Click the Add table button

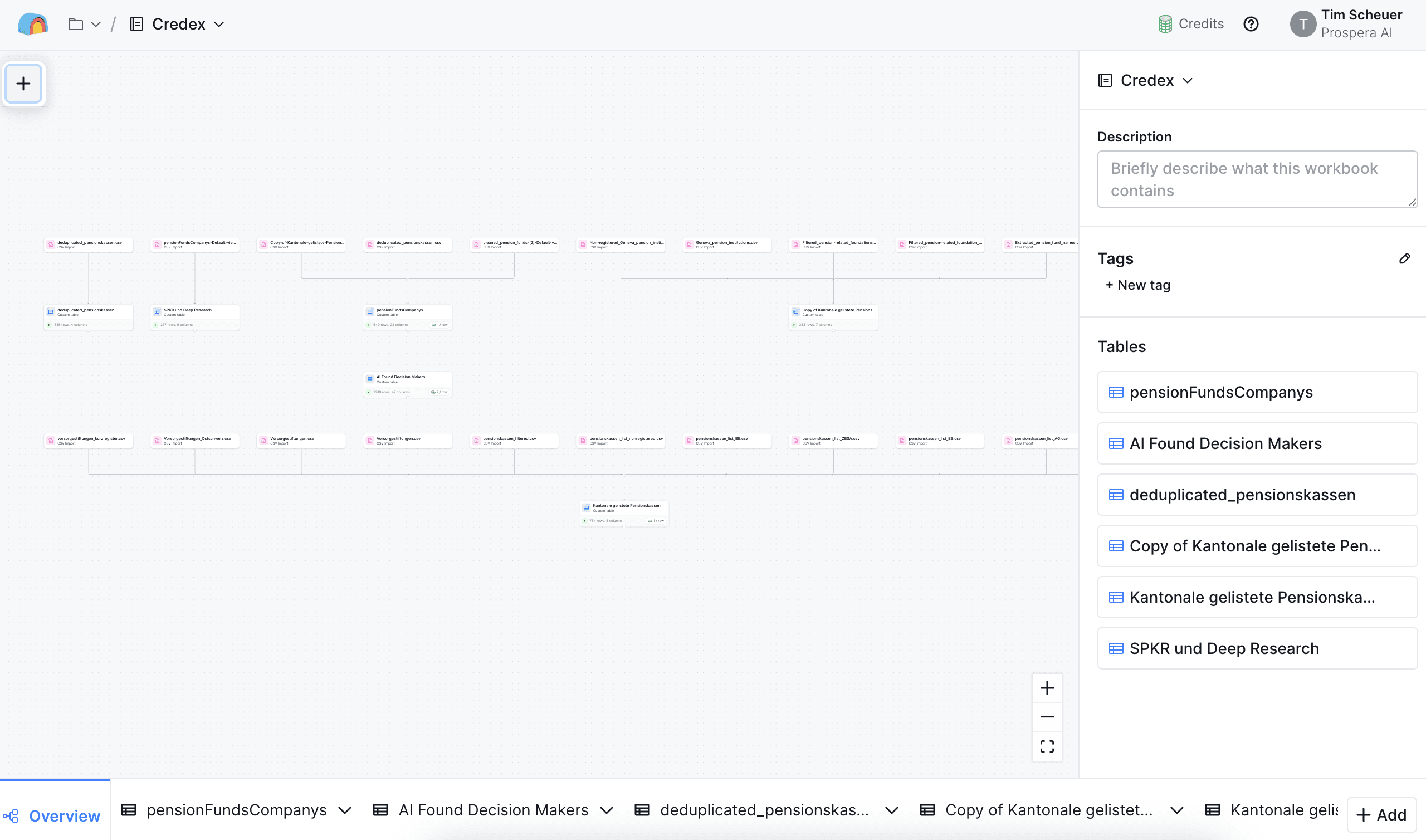tap(1381, 814)
